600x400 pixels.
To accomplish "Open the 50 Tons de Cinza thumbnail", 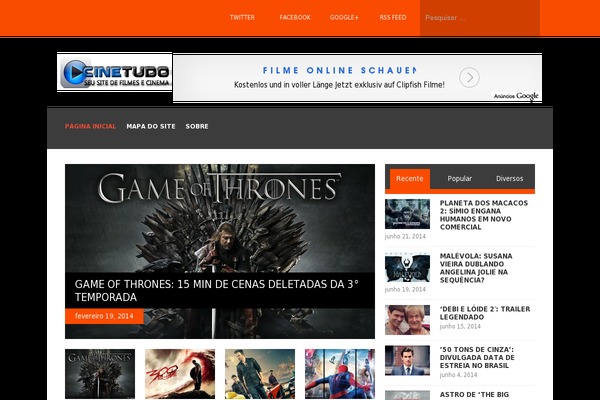I will tap(407, 361).
